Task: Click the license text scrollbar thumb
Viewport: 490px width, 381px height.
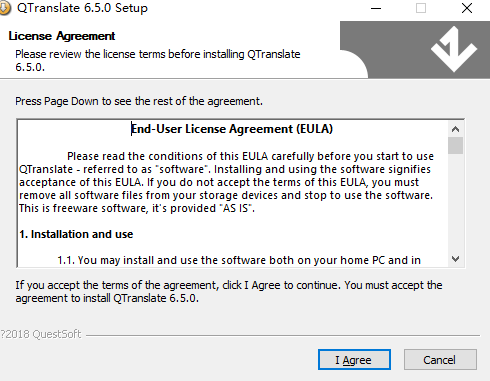Action: click(x=455, y=145)
